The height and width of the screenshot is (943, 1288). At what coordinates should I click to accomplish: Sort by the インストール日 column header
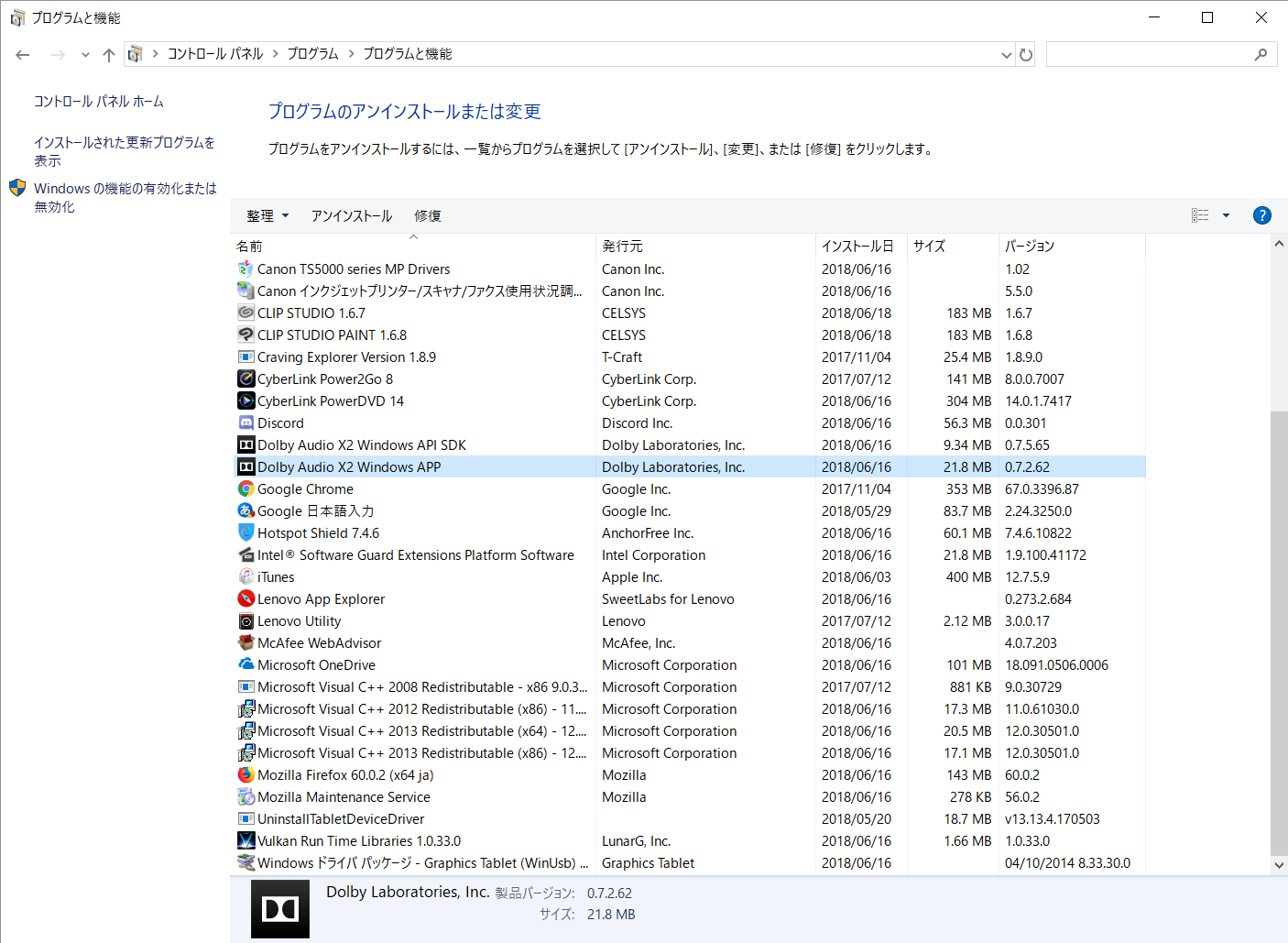tap(861, 246)
